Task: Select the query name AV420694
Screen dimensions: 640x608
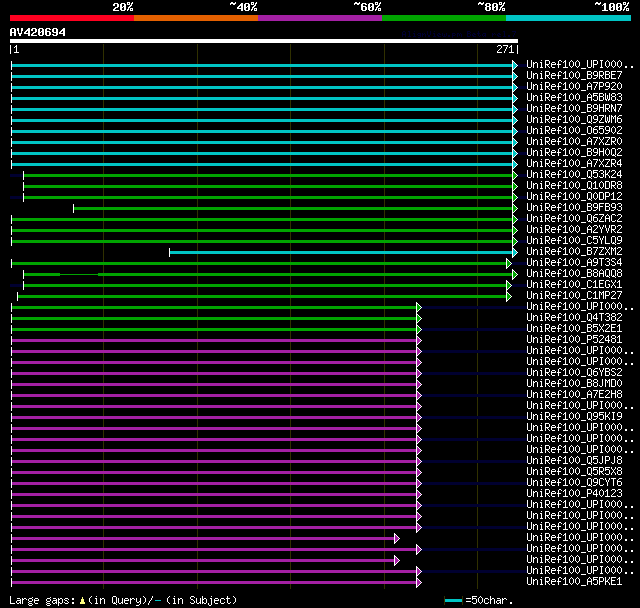Action: 38,32
